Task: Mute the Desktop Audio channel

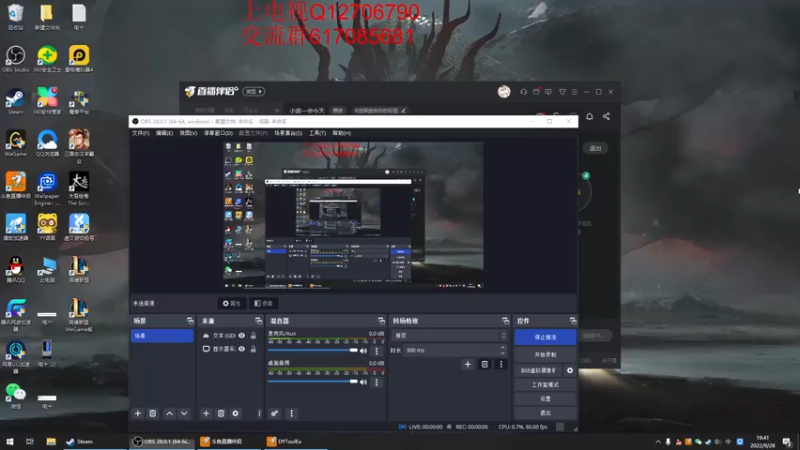Action: tap(363, 382)
